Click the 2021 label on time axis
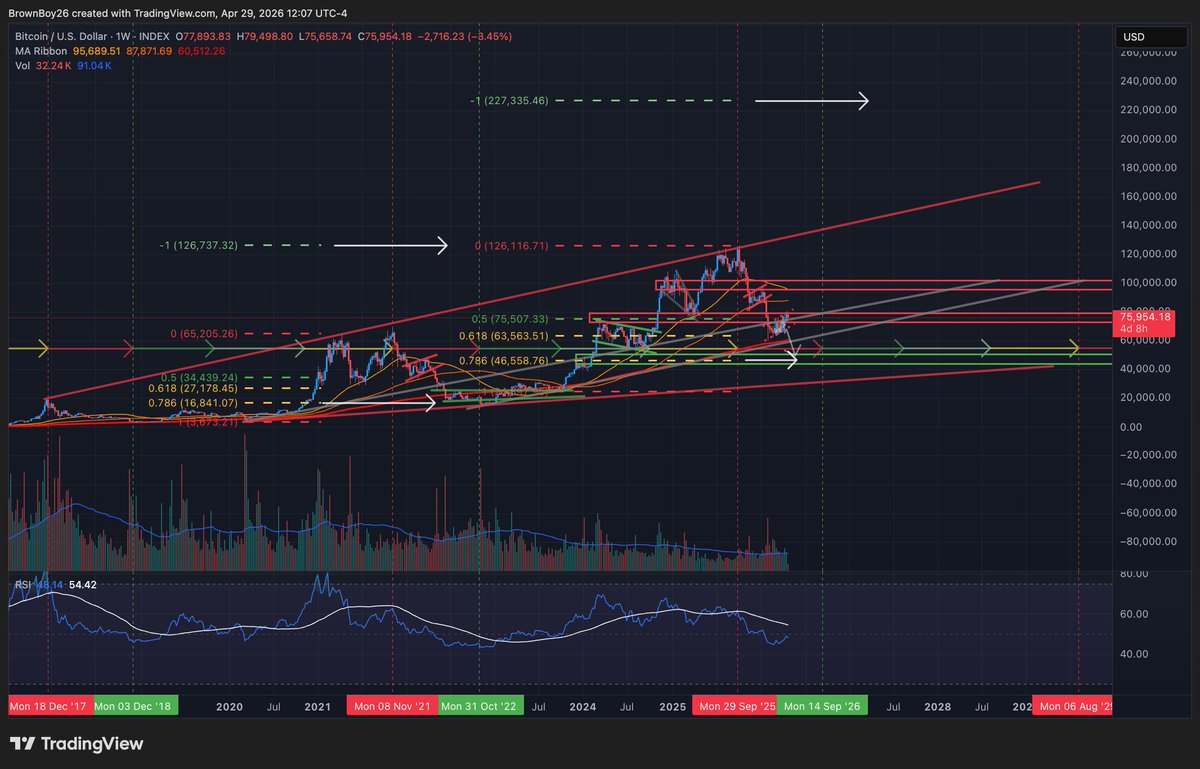Viewport: 1200px width, 769px height. click(317, 706)
